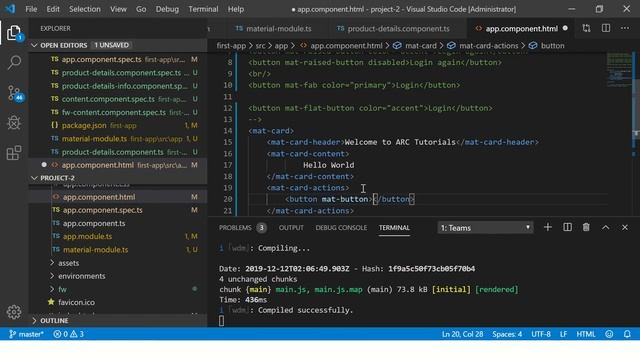Image resolution: width=640 pixels, height=360 pixels.
Task: Select the Terminal panel tab
Action: coord(394,228)
